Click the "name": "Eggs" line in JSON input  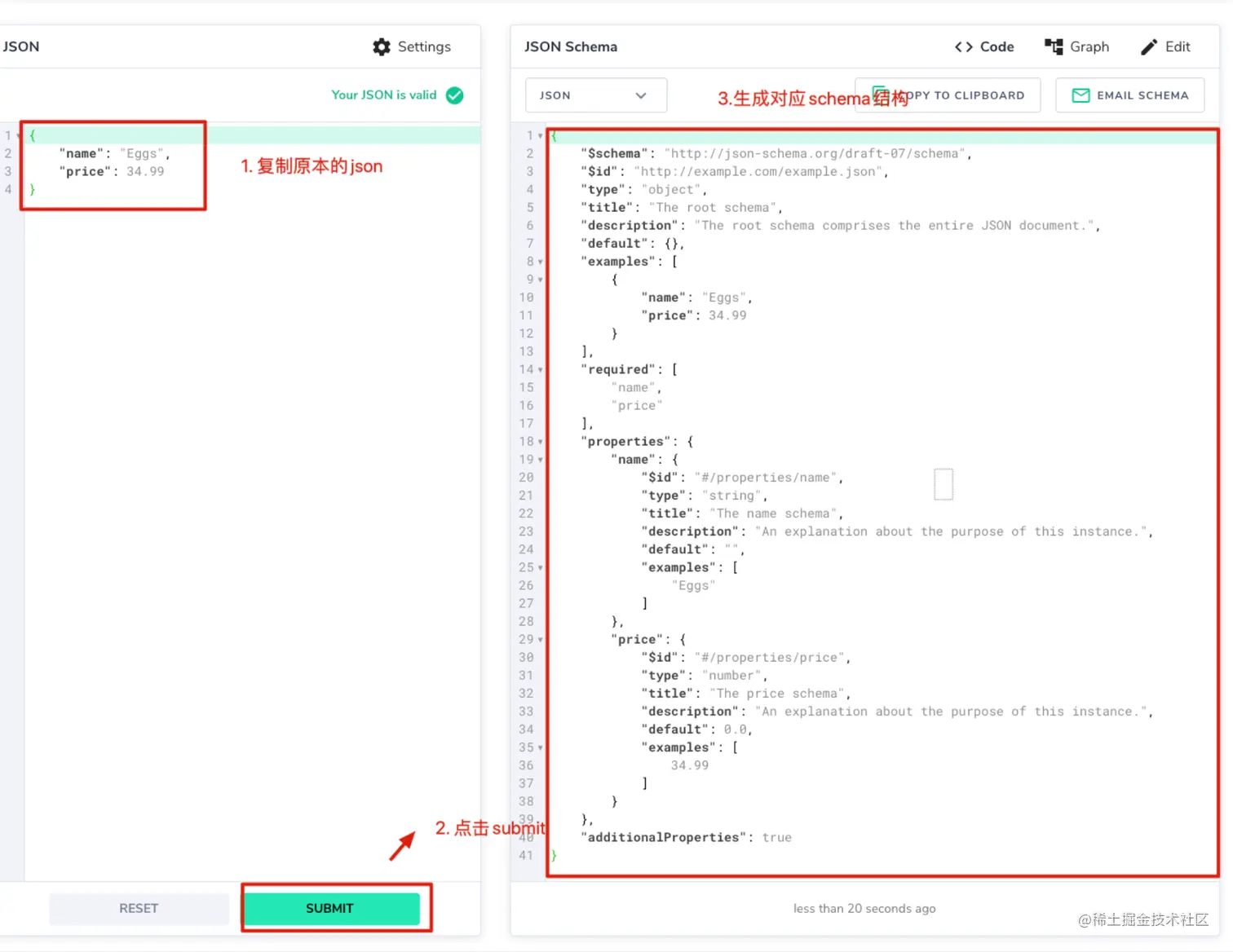[114, 154]
